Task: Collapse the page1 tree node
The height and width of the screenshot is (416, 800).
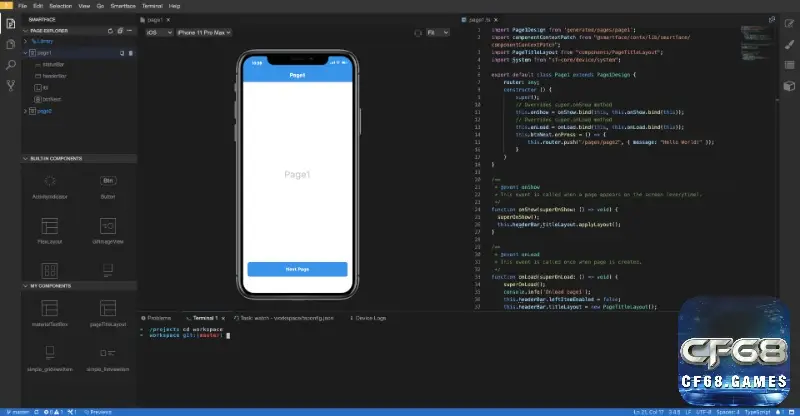Action: [x=26, y=53]
